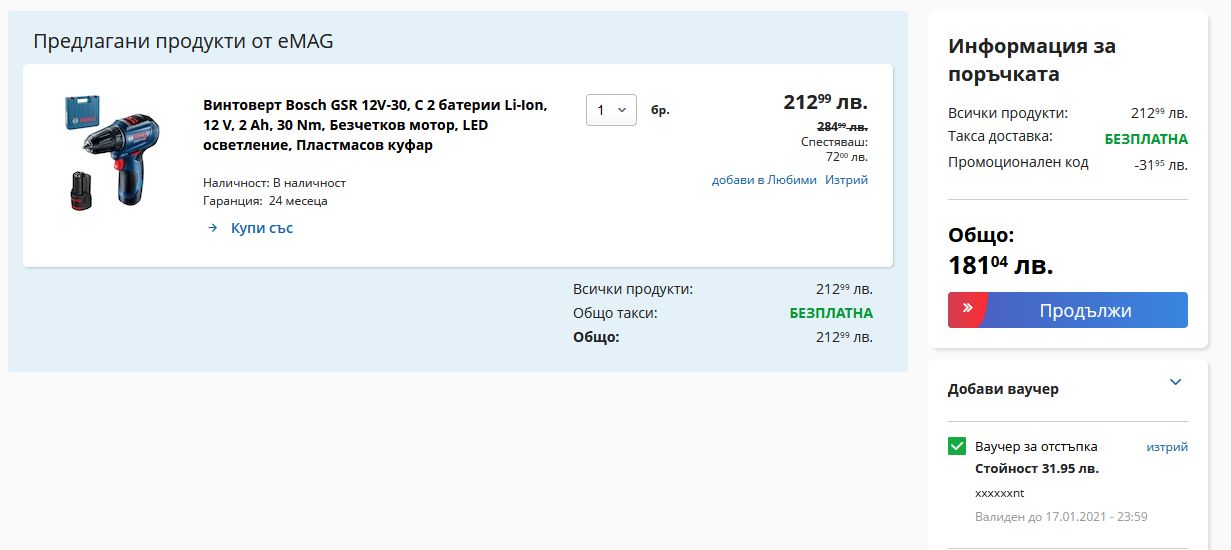1231x550 pixels.
Task: Select the 'Гаранция: 24 месеца' text
Action: tap(265, 201)
